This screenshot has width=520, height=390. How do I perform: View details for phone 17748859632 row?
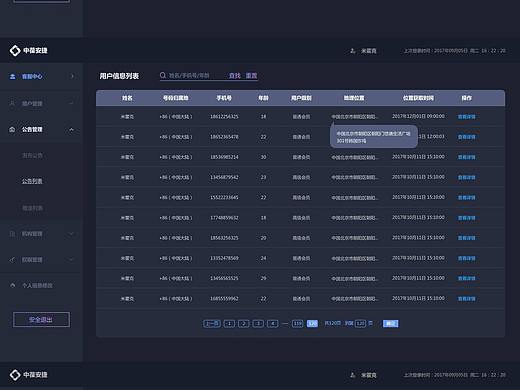coord(466,218)
